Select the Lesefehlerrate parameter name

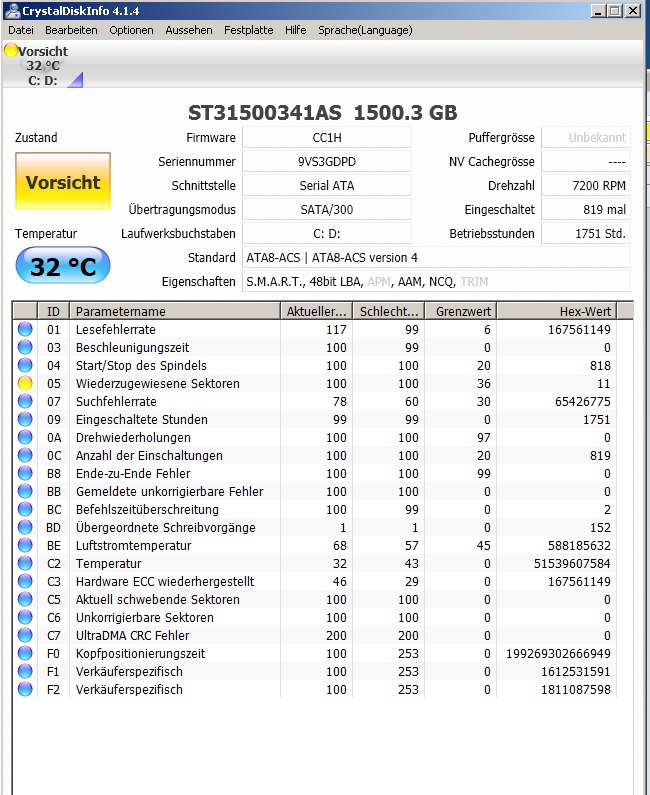116,329
